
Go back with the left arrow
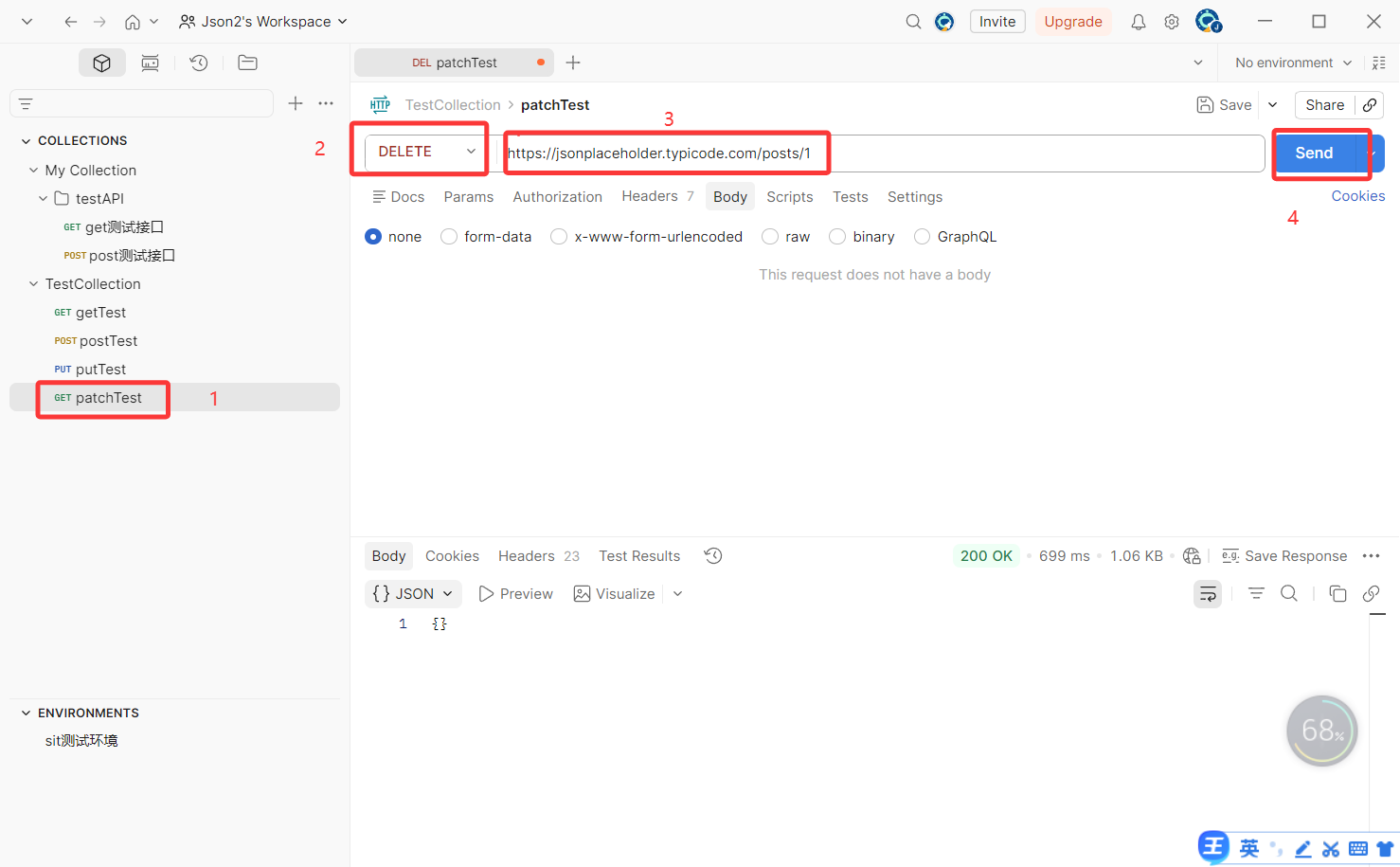(71, 22)
